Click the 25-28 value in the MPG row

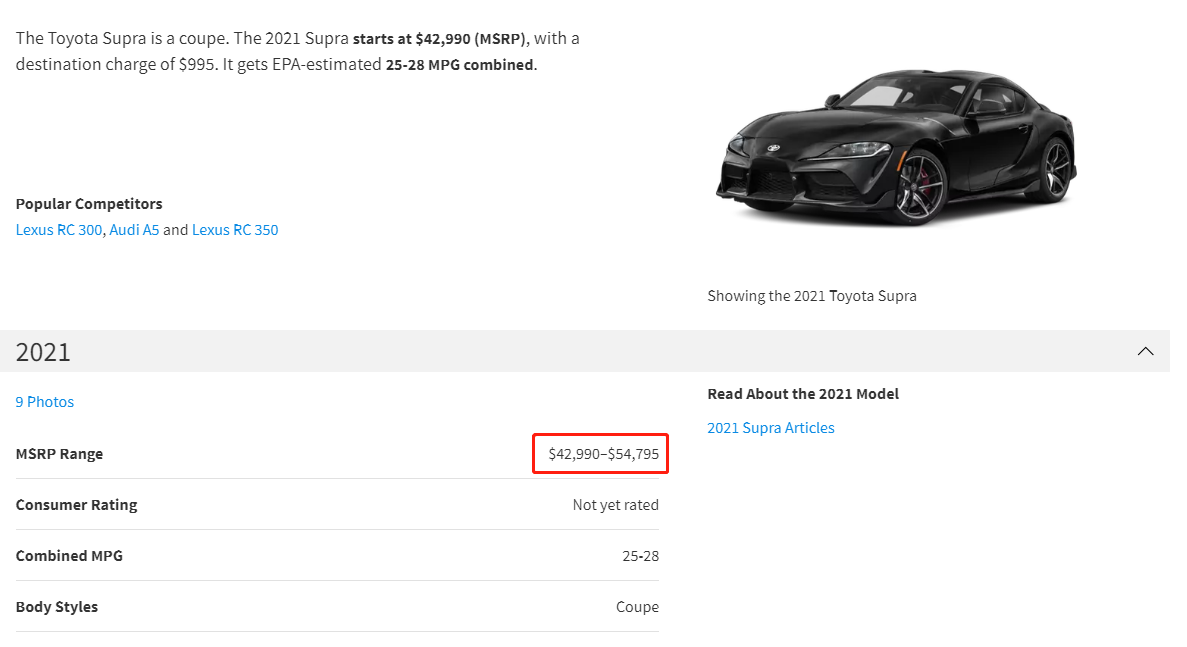640,556
